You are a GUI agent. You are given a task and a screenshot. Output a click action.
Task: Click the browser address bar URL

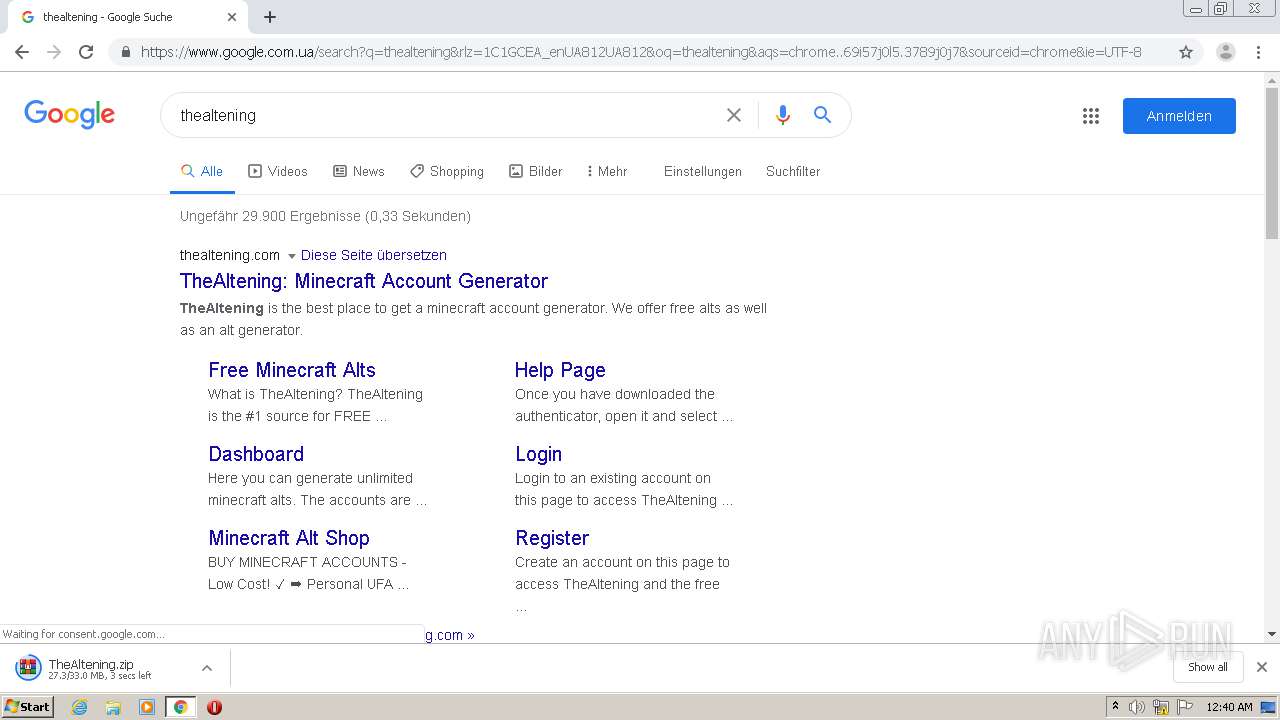pos(641,52)
